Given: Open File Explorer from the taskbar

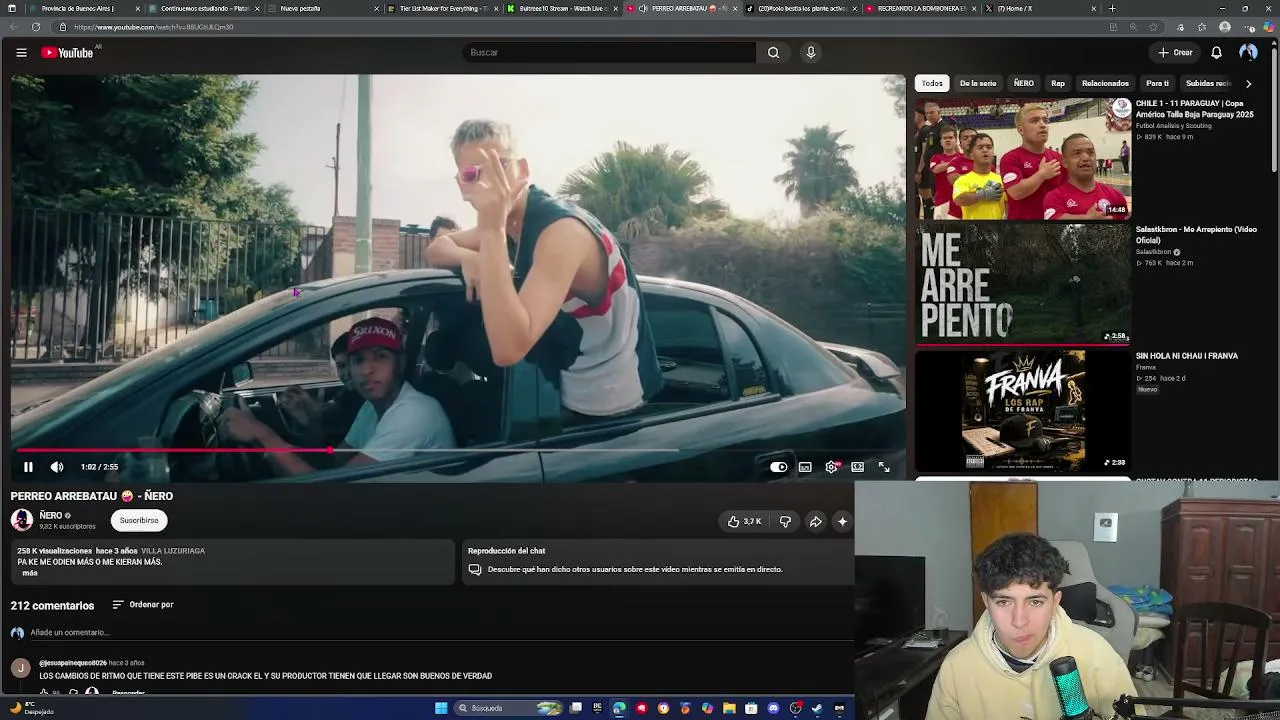Looking at the screenshot, I should point(729,708).
